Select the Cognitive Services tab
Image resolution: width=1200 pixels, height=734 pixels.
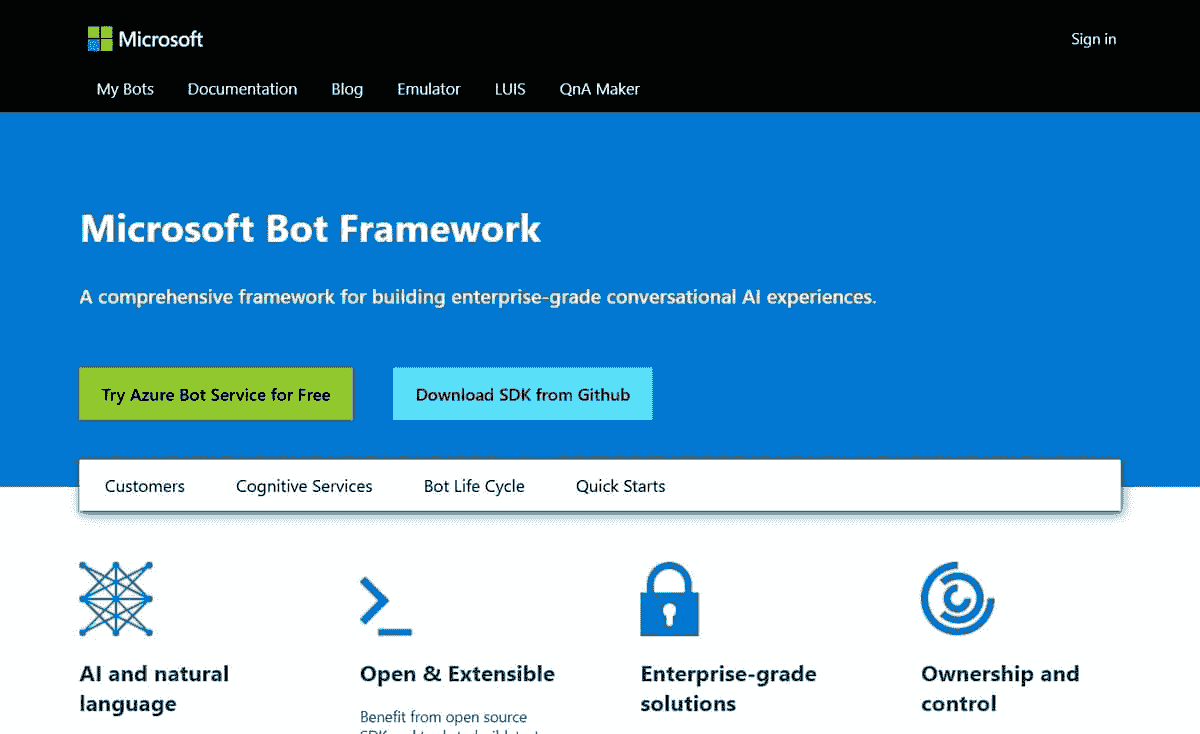[x=304, y=486]
